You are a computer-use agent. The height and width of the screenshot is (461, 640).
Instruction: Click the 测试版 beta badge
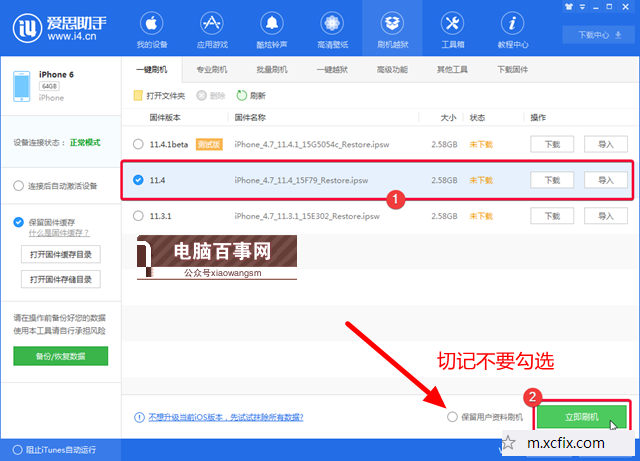click(x=209, y=144)
